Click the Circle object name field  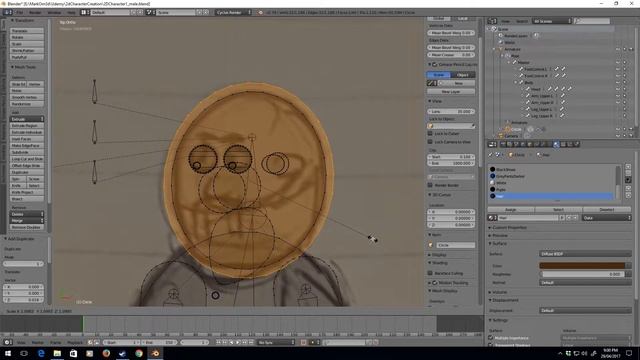click(x=455, y=245)
